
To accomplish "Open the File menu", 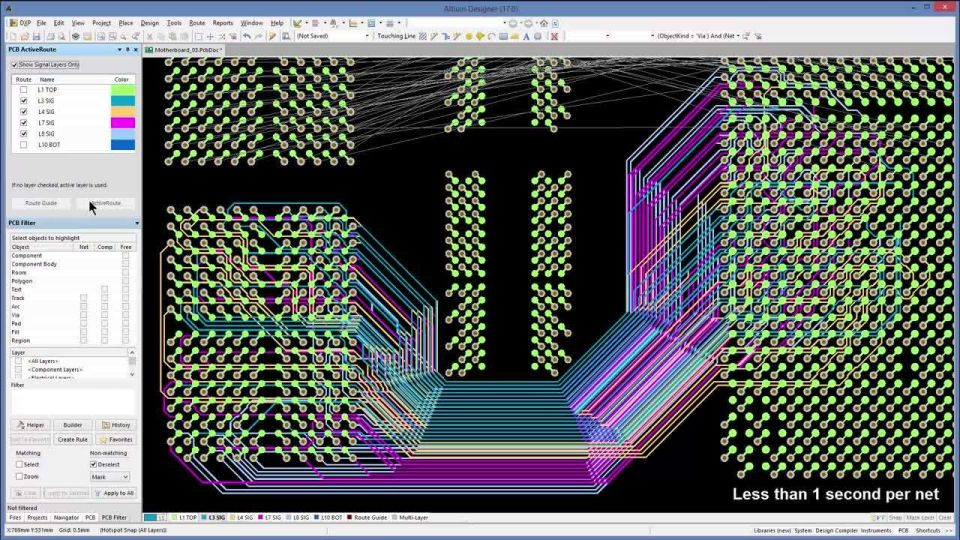I will click(41, 23).
